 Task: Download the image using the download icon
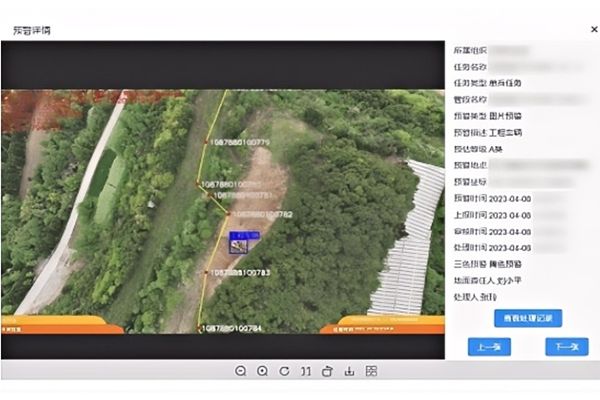click(349, 371)
